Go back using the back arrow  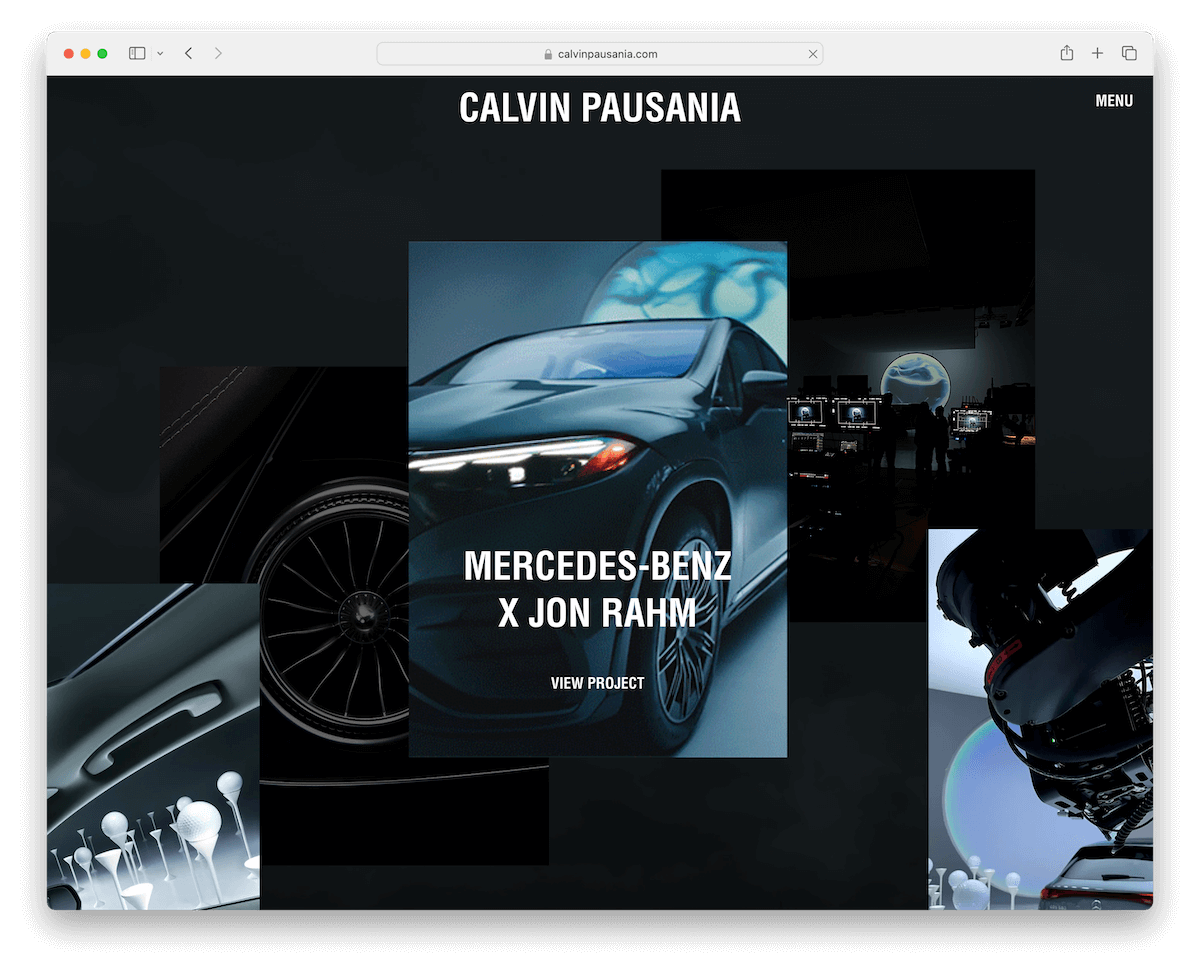point(188,54)
